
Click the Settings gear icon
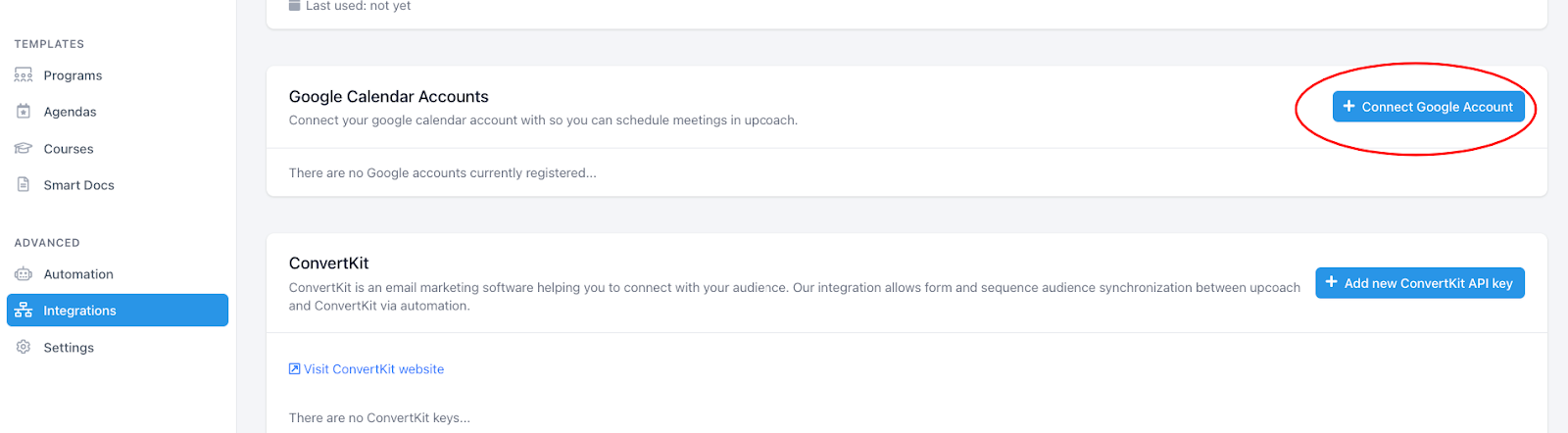[x=24, y=348]
